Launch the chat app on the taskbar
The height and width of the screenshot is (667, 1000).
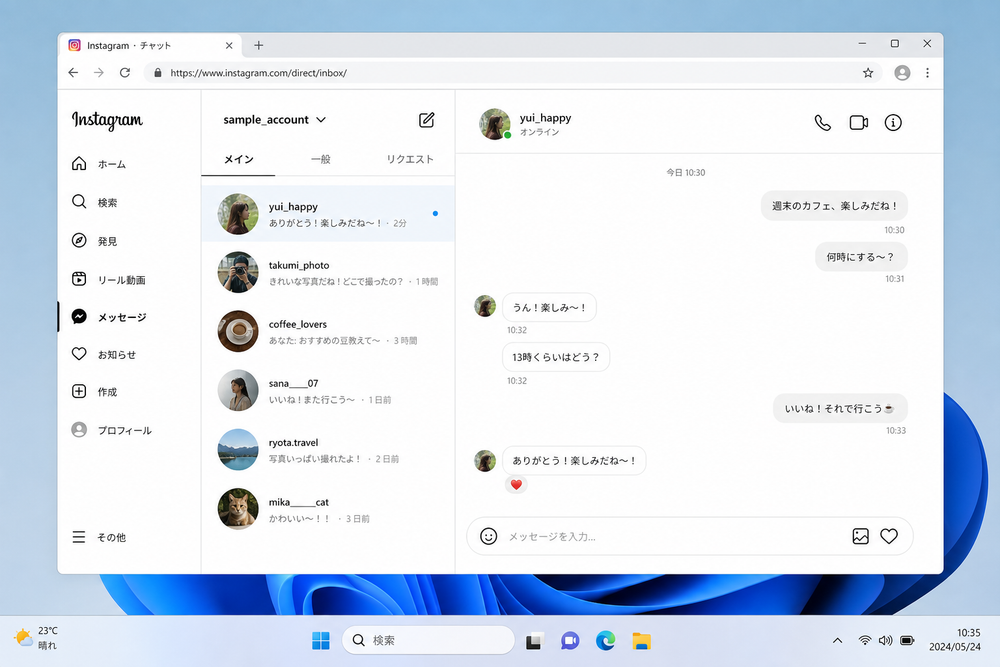[570, 641]
